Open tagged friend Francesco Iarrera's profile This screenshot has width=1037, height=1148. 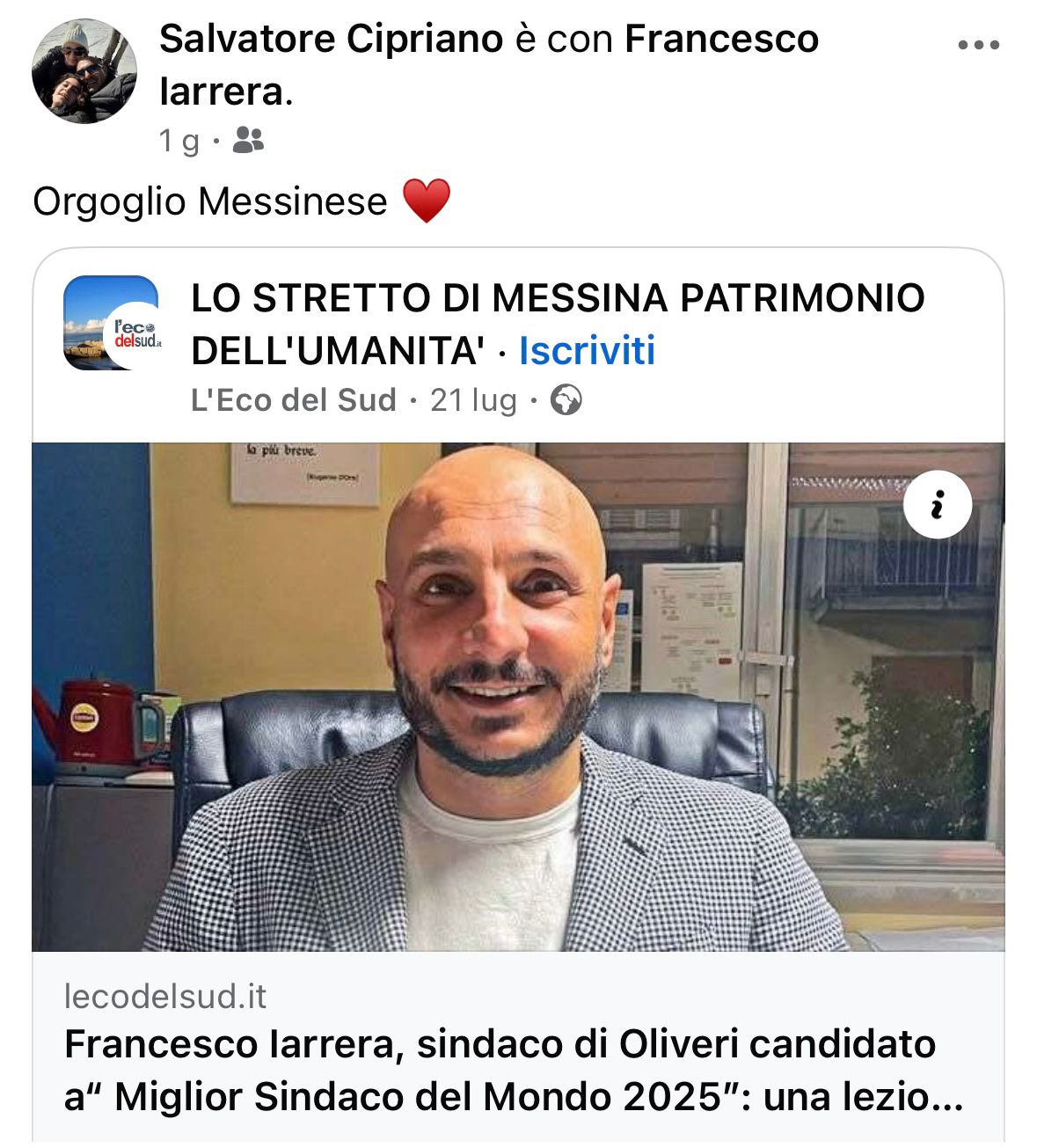(489, 65)
